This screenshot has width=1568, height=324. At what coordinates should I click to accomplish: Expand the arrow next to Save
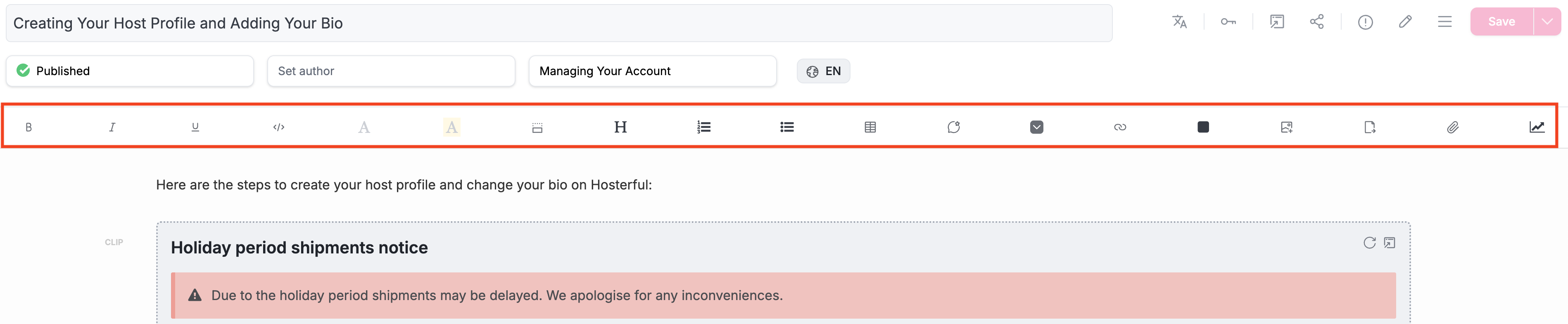pyautogui.click(x=1547, y=22)
